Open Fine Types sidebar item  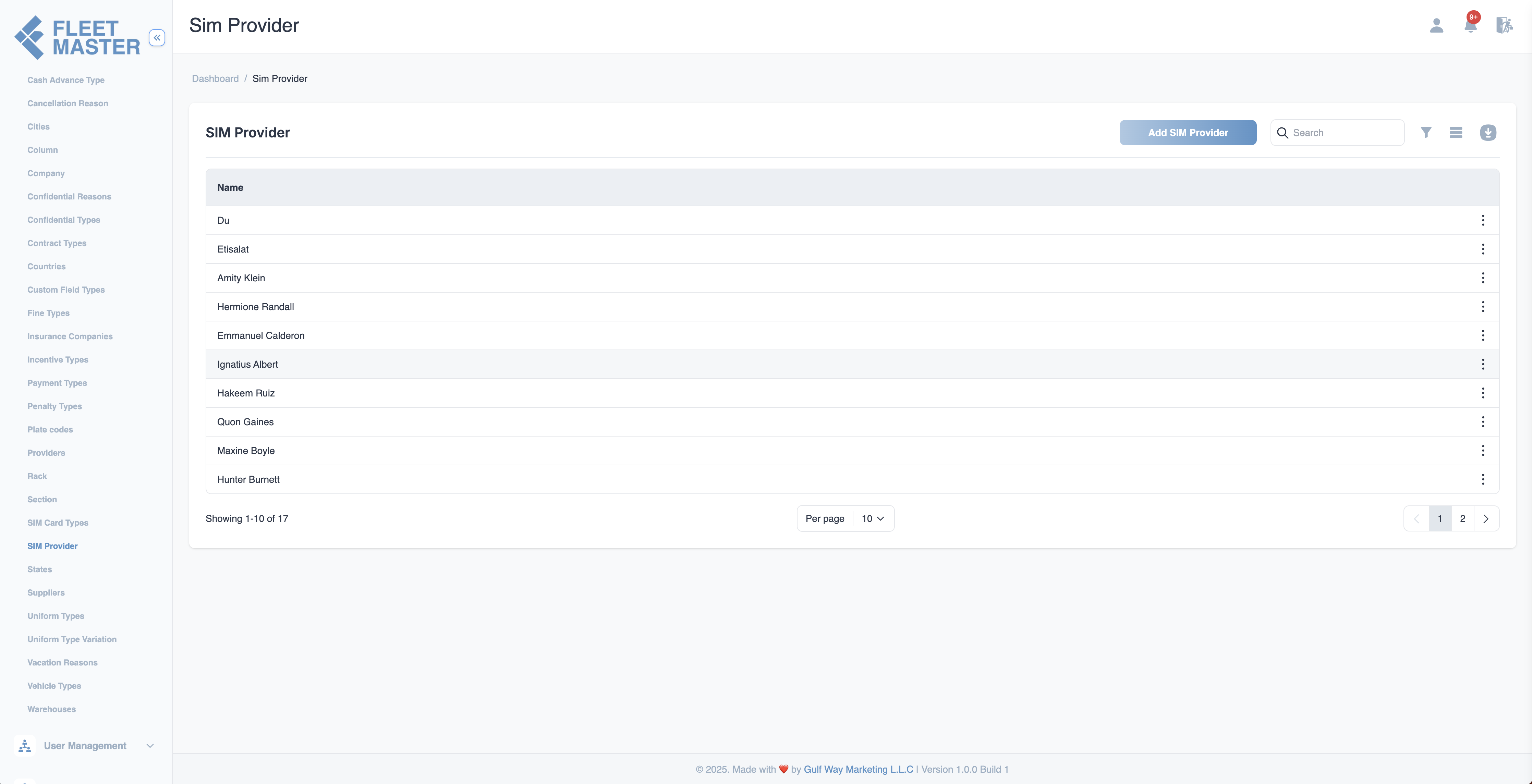48,313
